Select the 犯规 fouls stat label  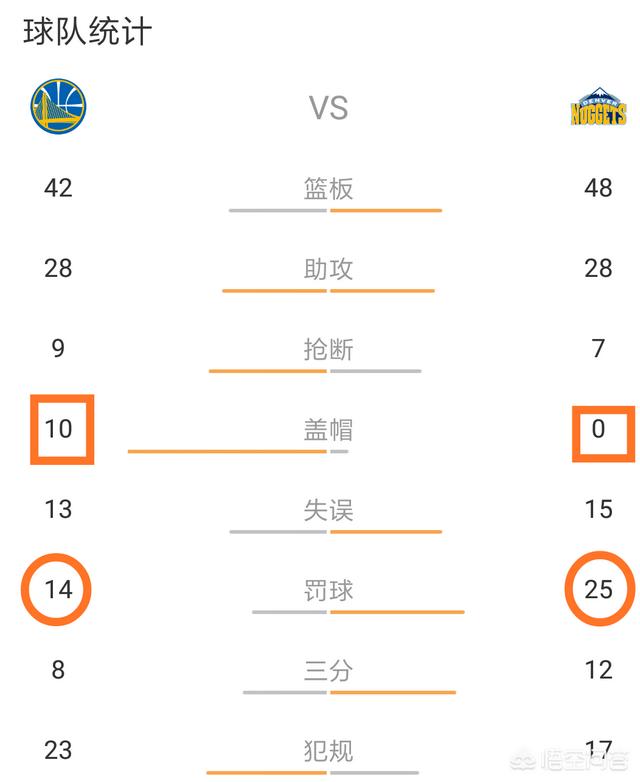point(328,751)
